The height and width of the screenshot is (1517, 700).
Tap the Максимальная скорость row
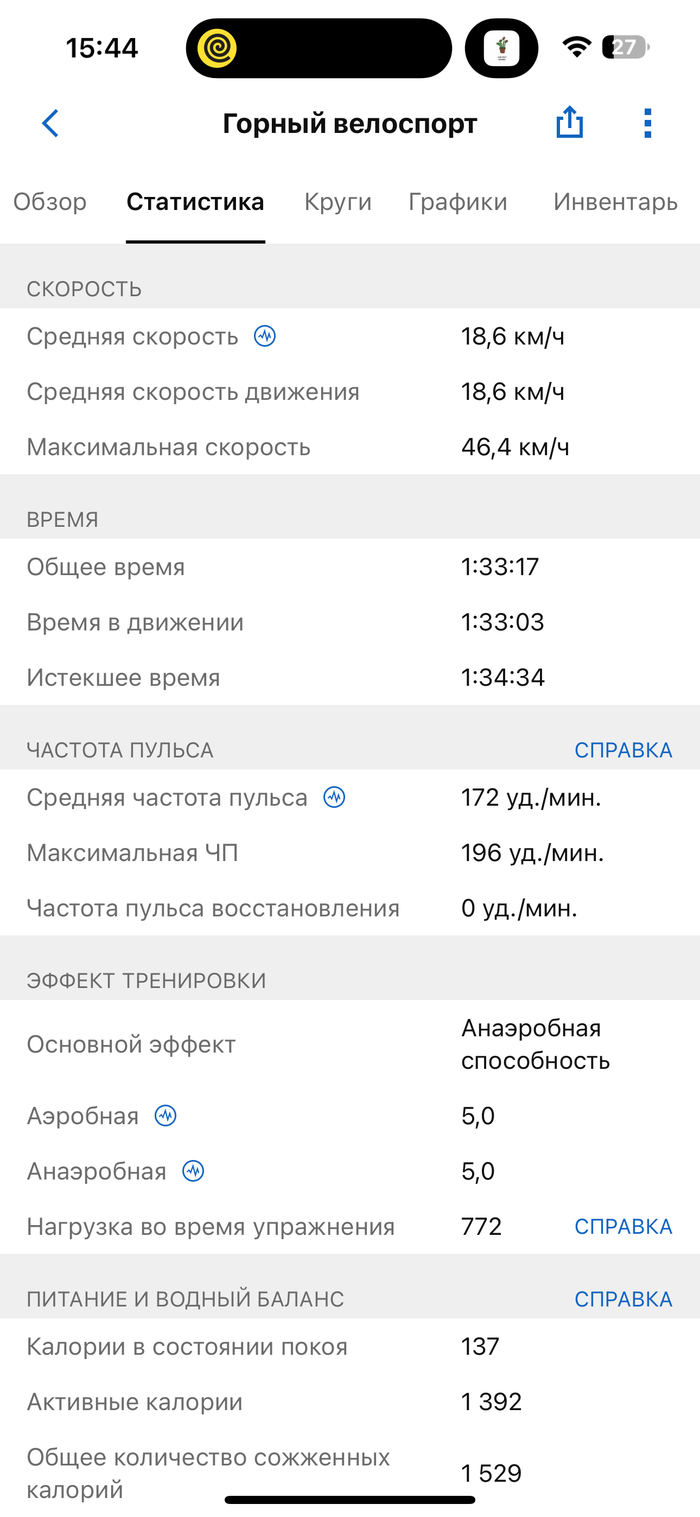tap(350, 447)
